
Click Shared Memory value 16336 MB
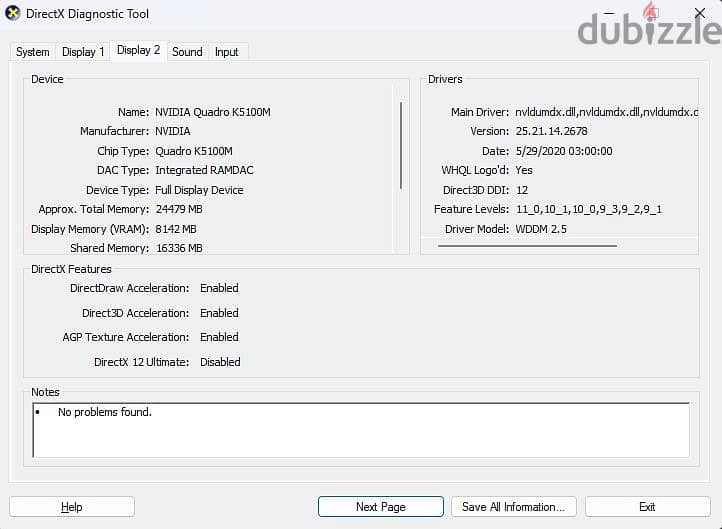[x=180, y=248]
